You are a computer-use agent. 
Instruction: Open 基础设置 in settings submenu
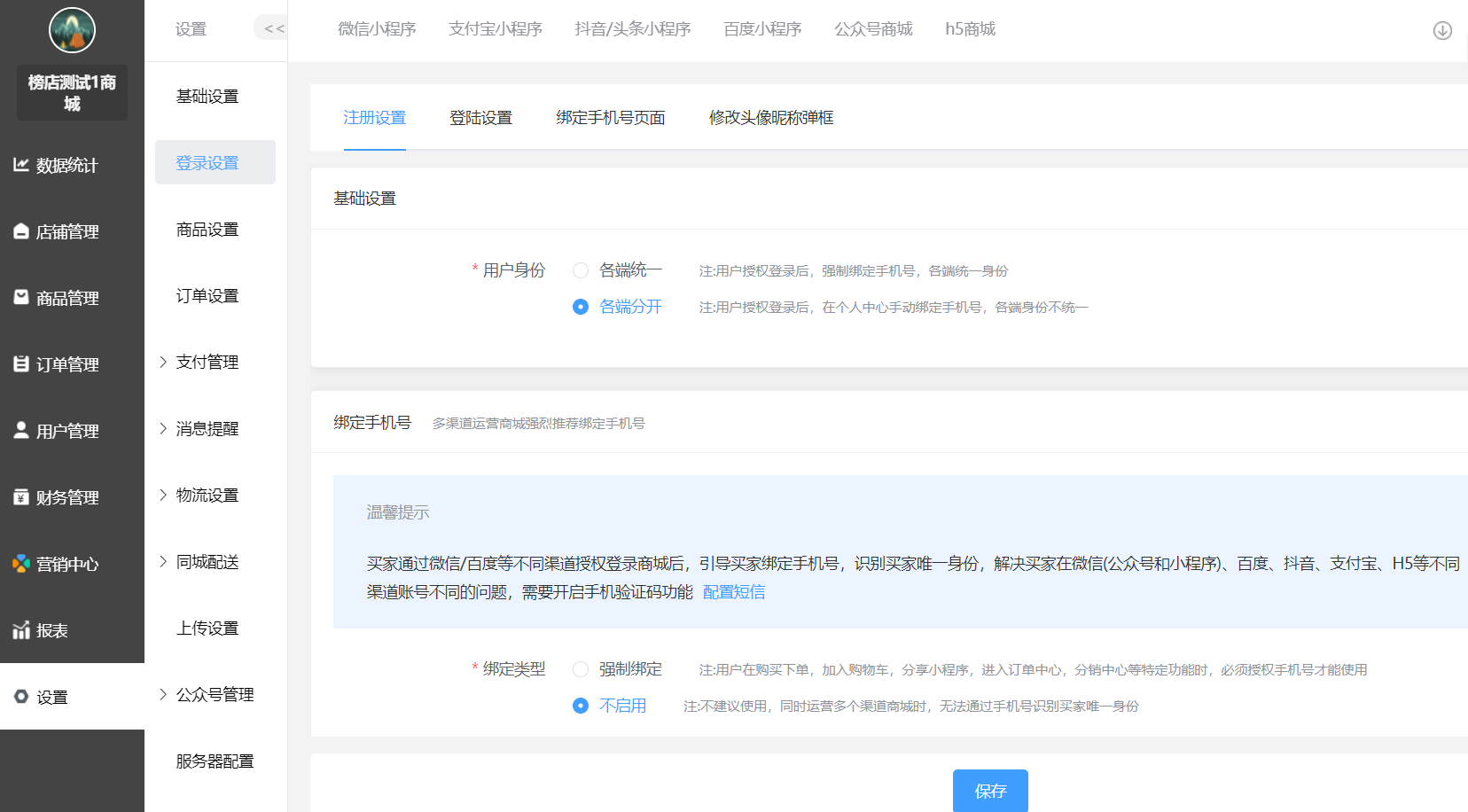point(207,96)
